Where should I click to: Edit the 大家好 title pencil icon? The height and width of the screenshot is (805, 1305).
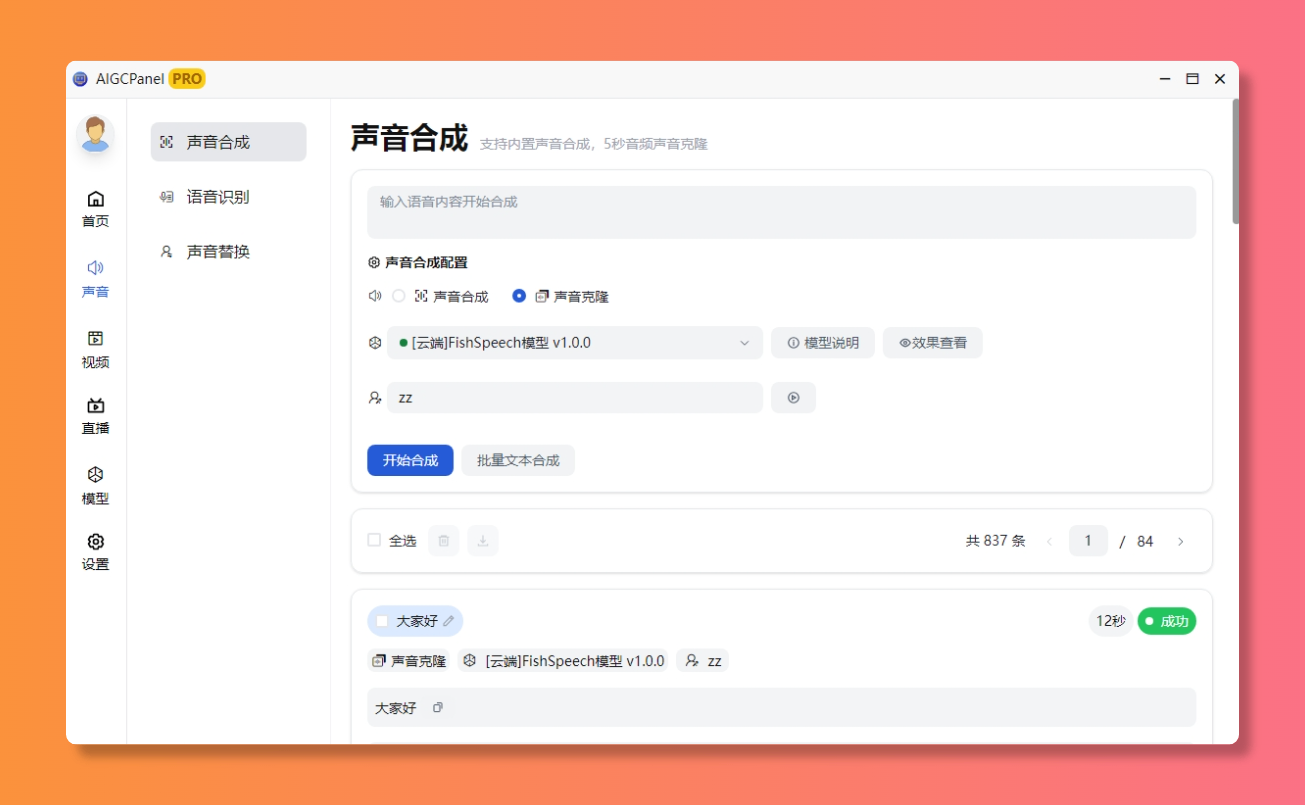pyautogui.click(x=448, y=621)
